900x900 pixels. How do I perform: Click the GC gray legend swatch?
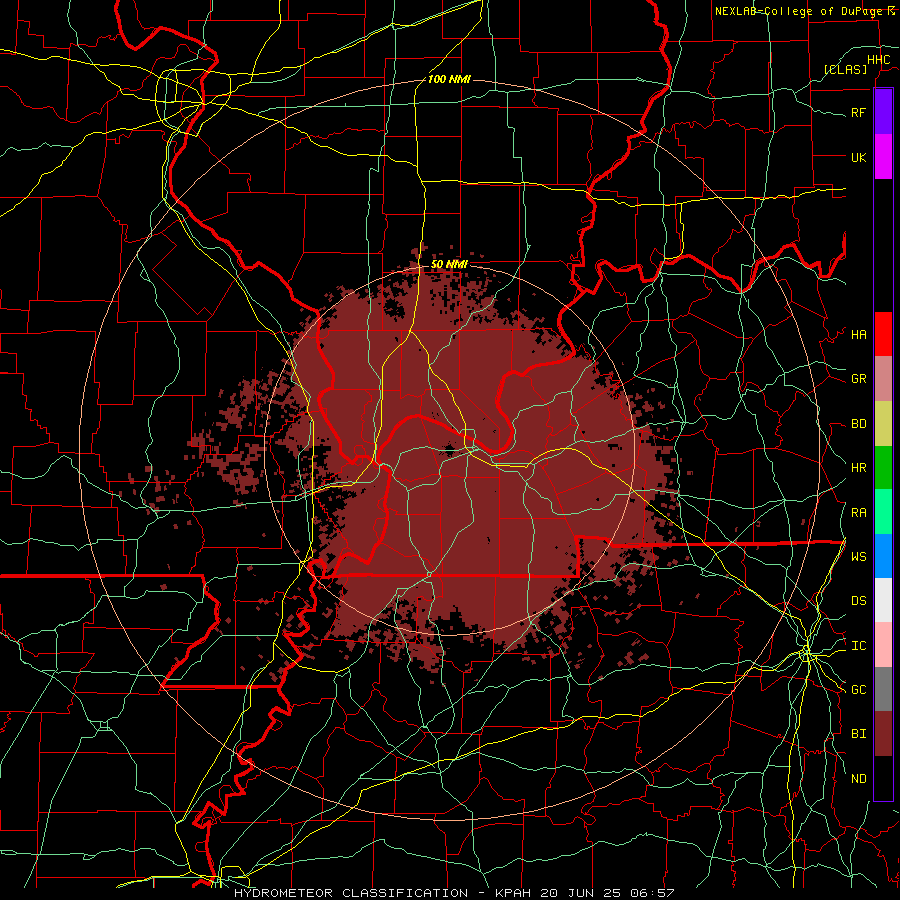(x=883, y=689)
